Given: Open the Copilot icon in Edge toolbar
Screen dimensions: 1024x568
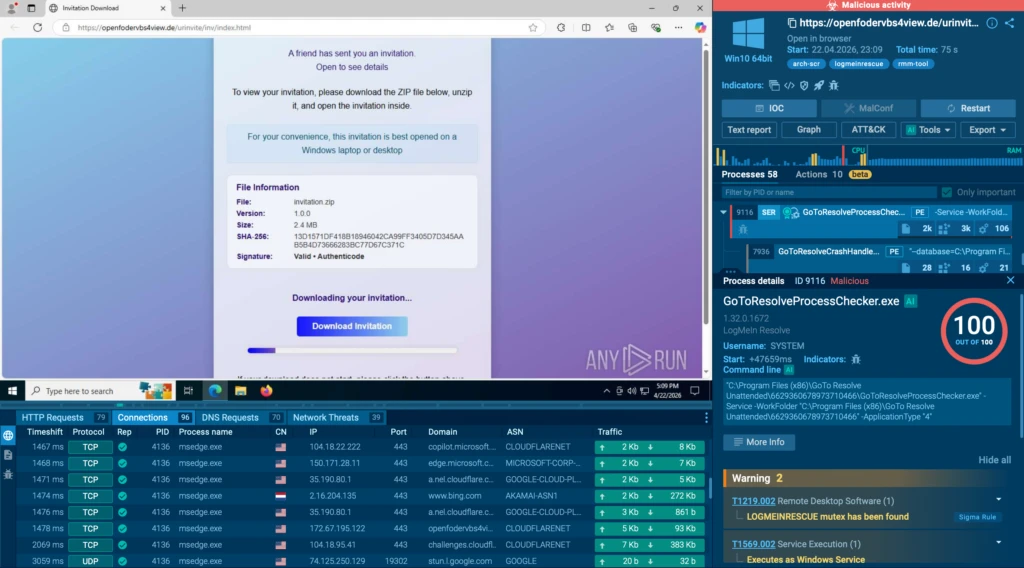Looking at the screenshot, I should 700,27.
